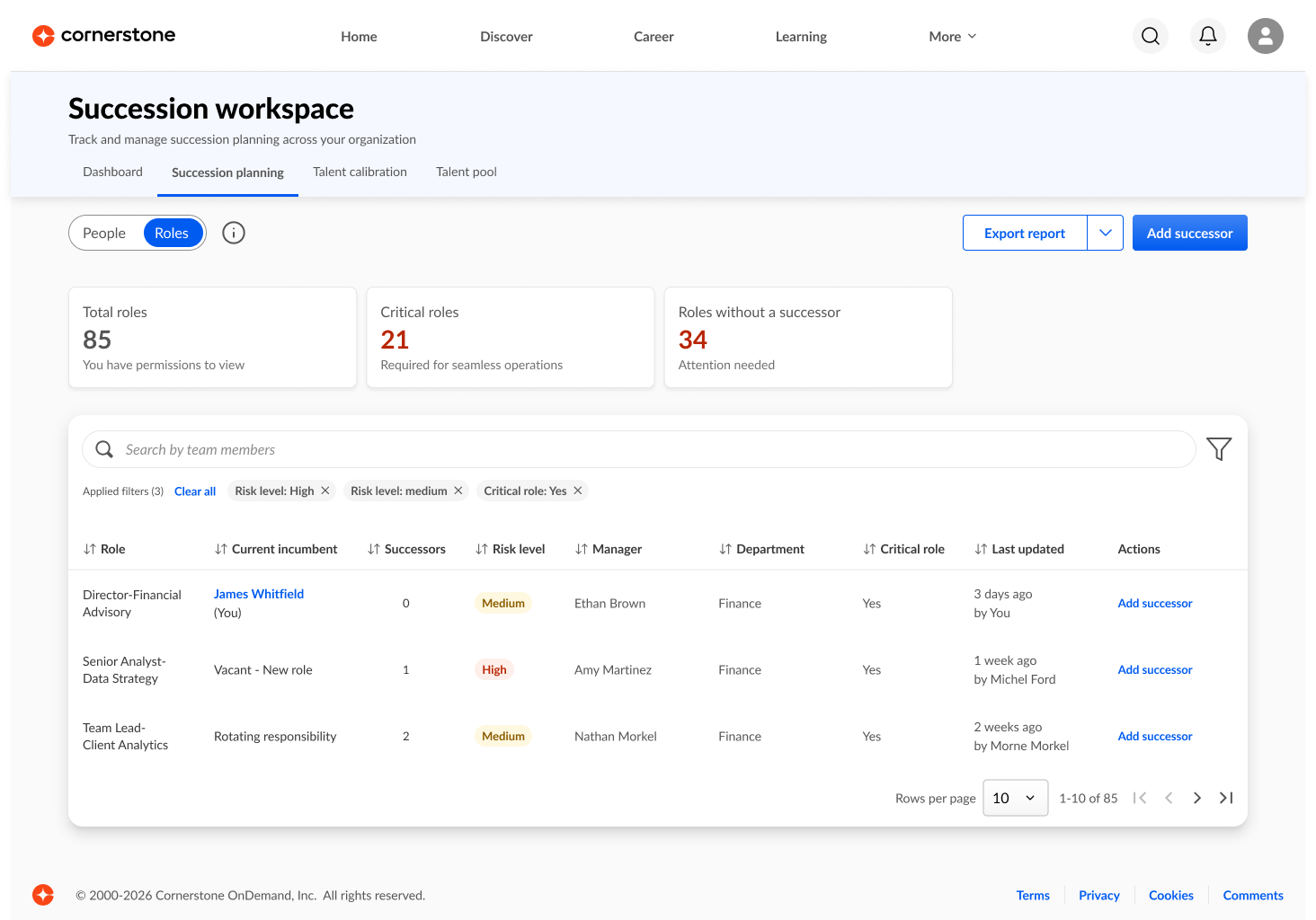
Task: Open Career in top navigation
Action: click(654, 37)
